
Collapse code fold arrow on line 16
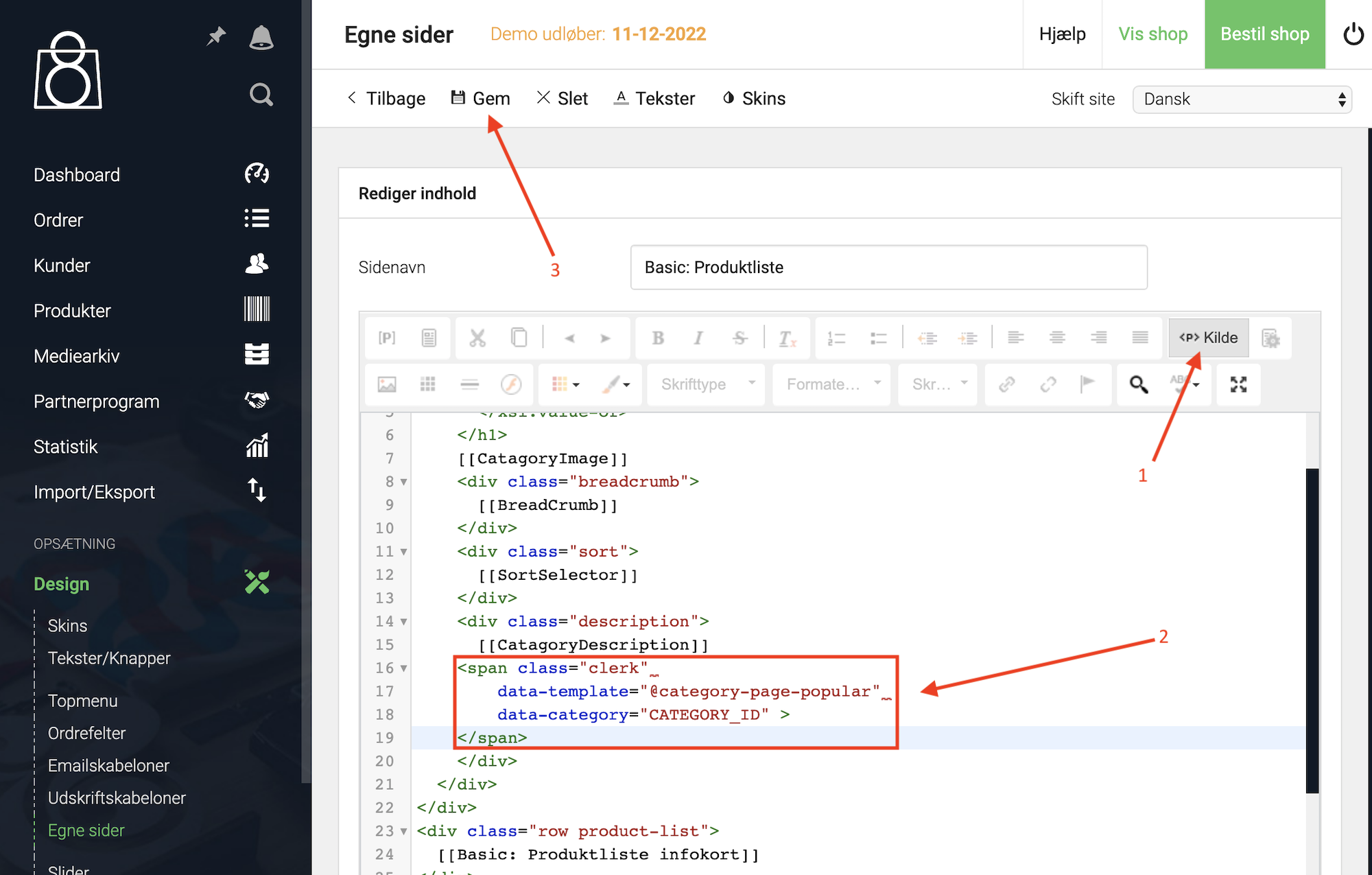(404, 668)
